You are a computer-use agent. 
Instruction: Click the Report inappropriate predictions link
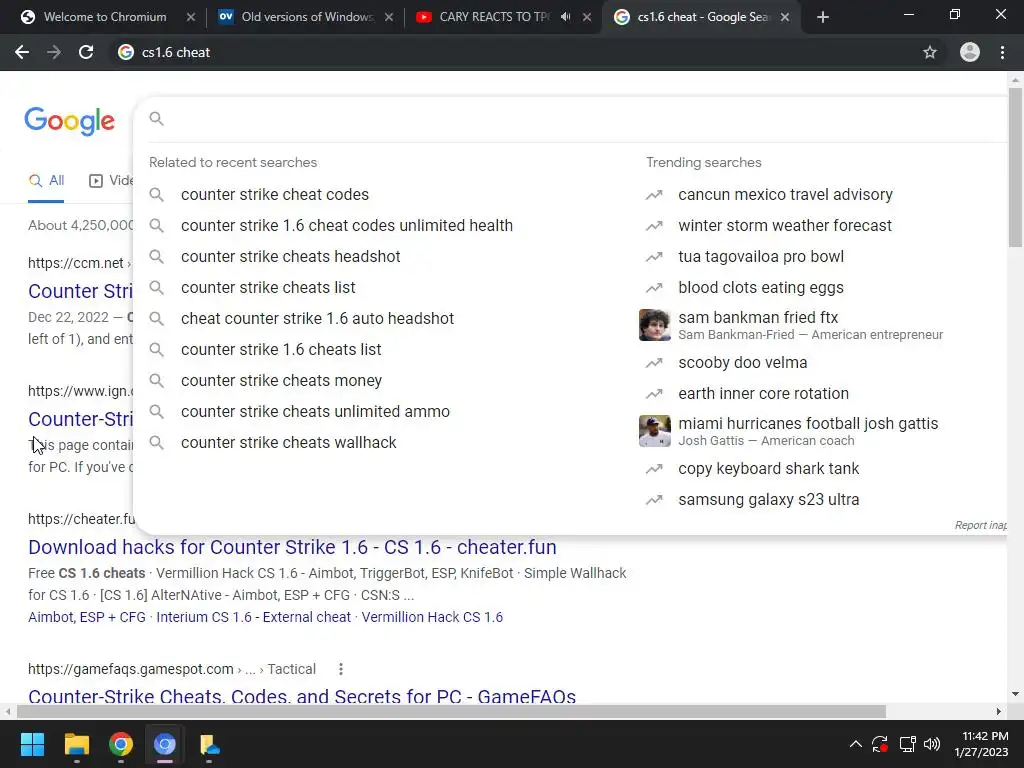pos(980,525)
